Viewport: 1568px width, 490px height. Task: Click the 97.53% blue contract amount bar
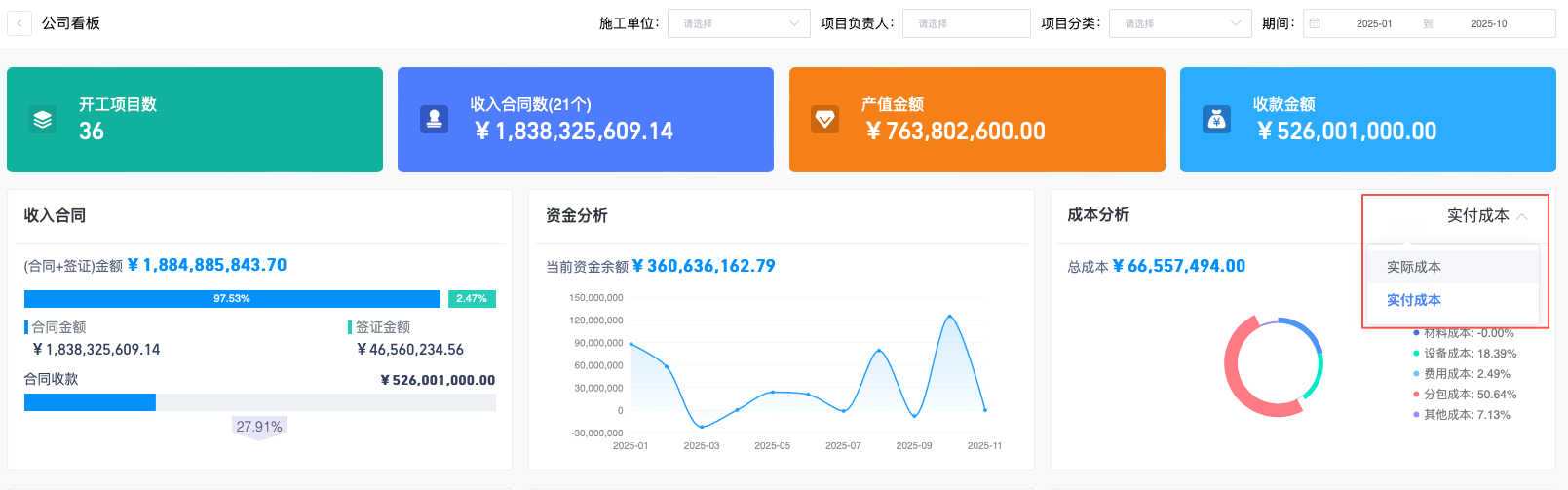click(232, 299)
